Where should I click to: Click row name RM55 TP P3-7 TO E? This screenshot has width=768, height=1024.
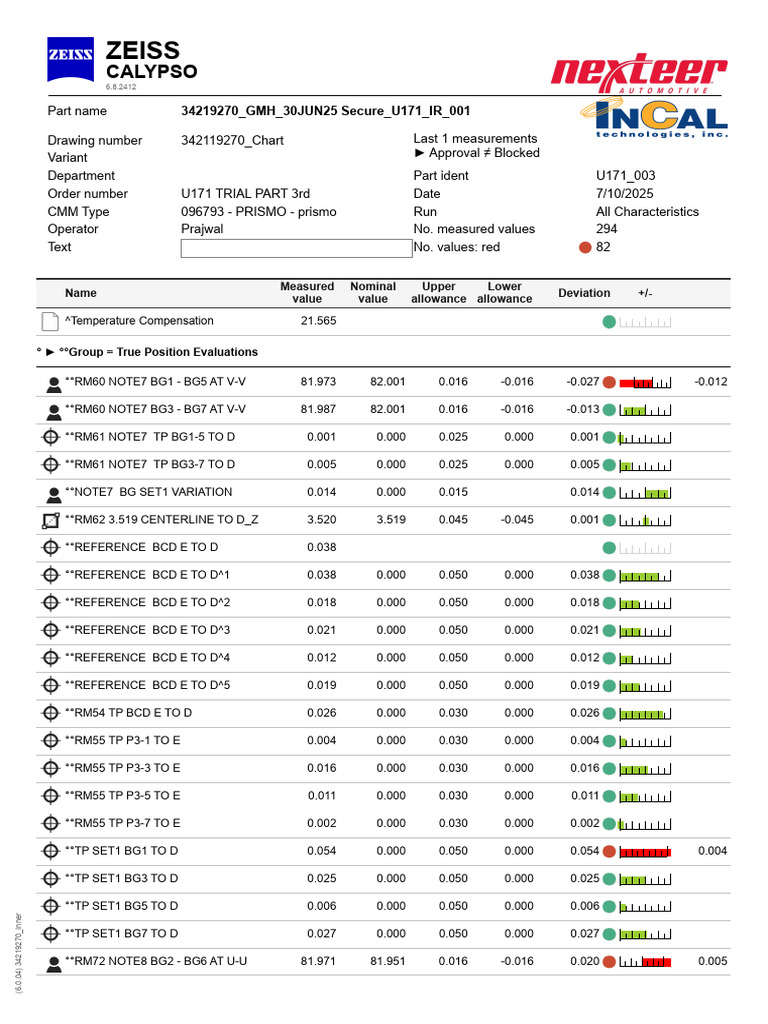tap(123, 824)
